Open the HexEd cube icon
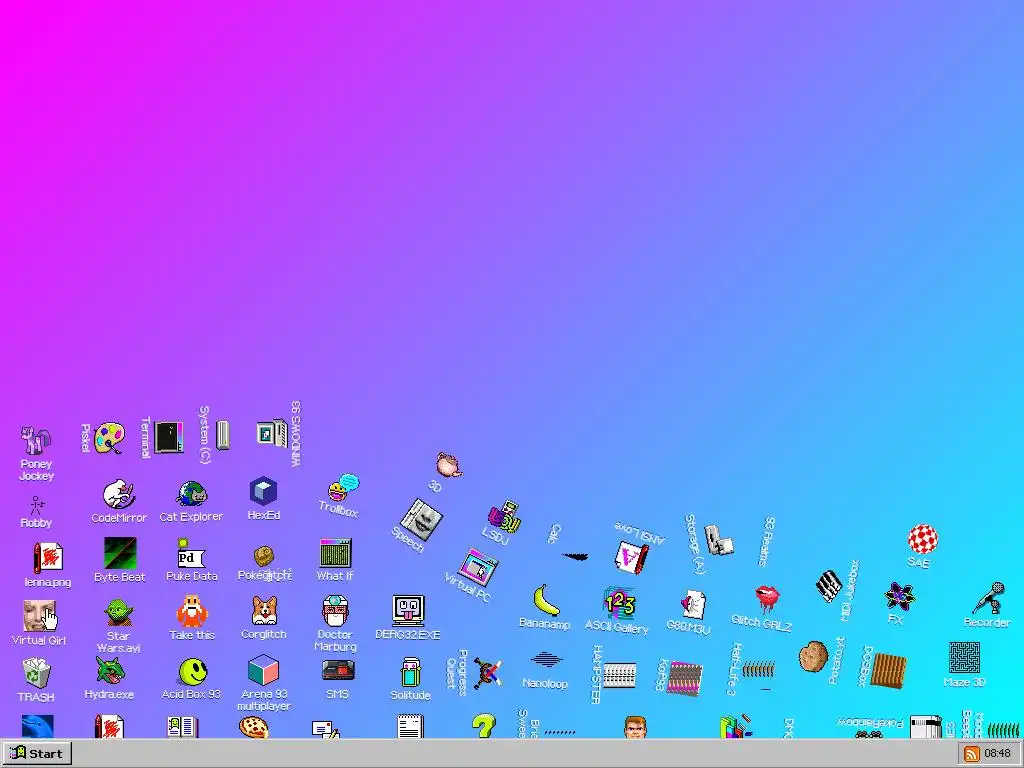Image resolution: width=1024 pixels, height=768 pixels. [x=263, y=491]
